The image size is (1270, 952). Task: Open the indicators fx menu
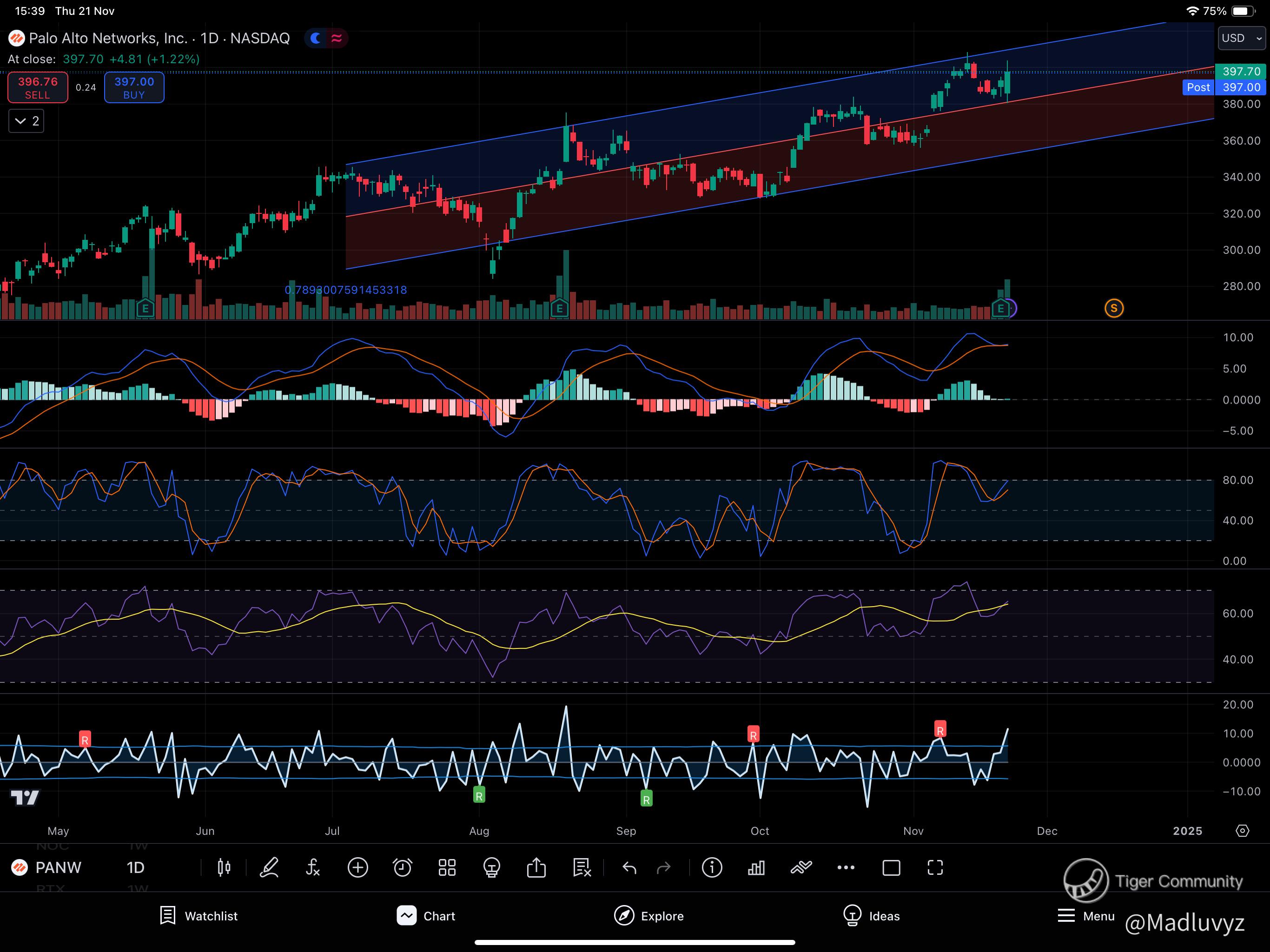pos(313,867)
